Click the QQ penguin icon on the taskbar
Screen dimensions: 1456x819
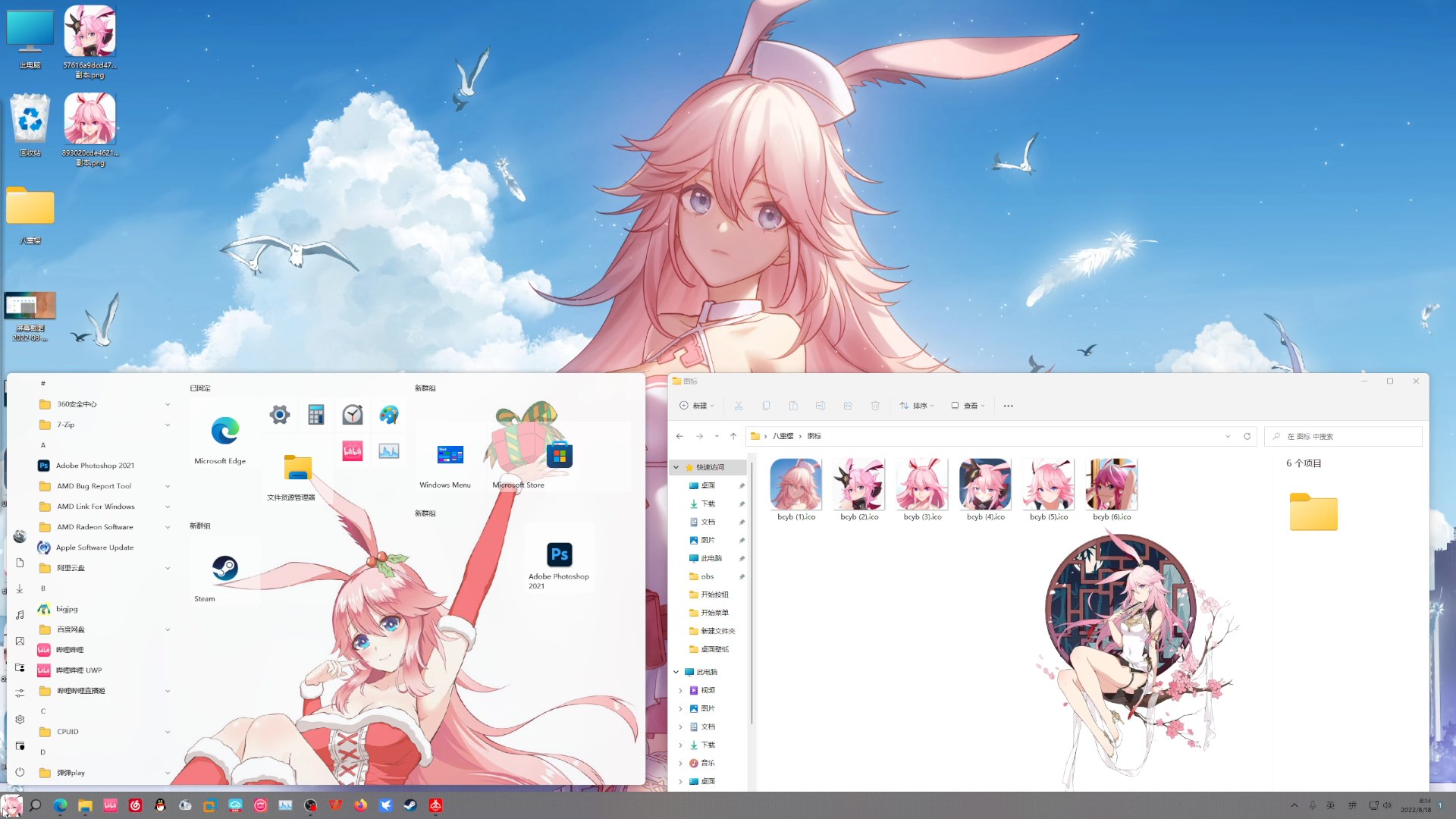(160, 805)
